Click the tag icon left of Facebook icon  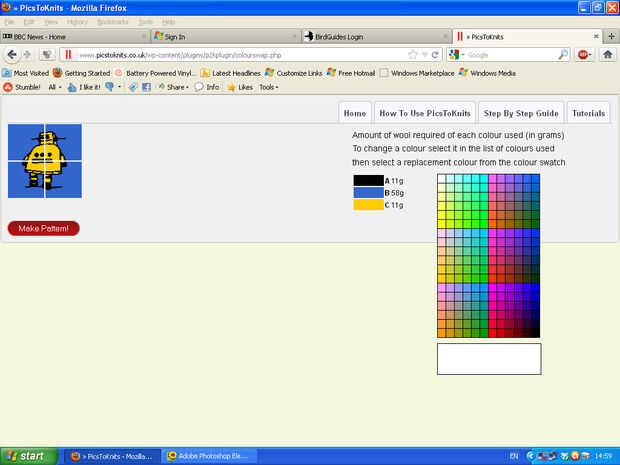coord(132,87)
